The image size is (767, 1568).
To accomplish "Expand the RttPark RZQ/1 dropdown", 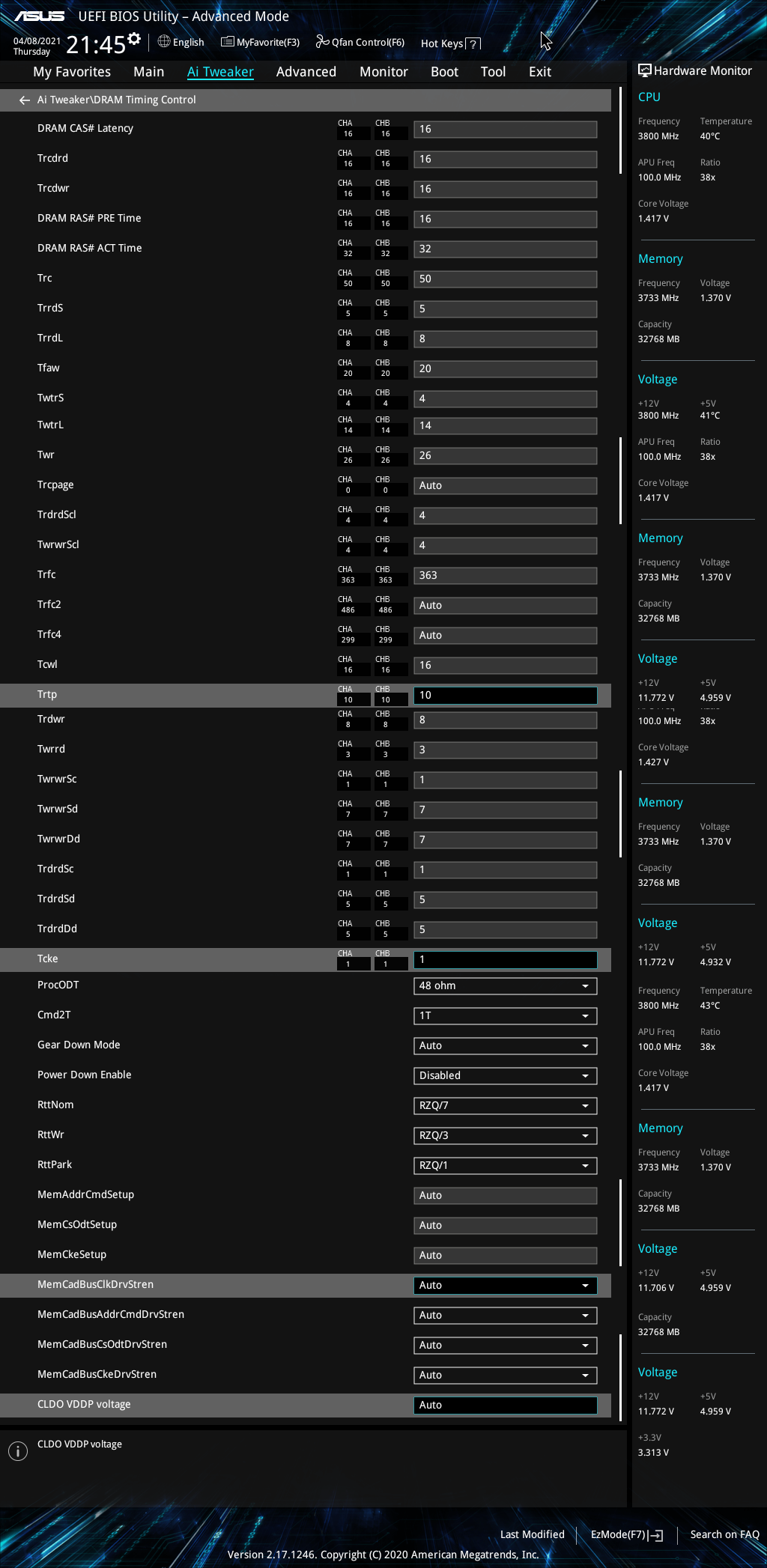I will pos(505,1166).
